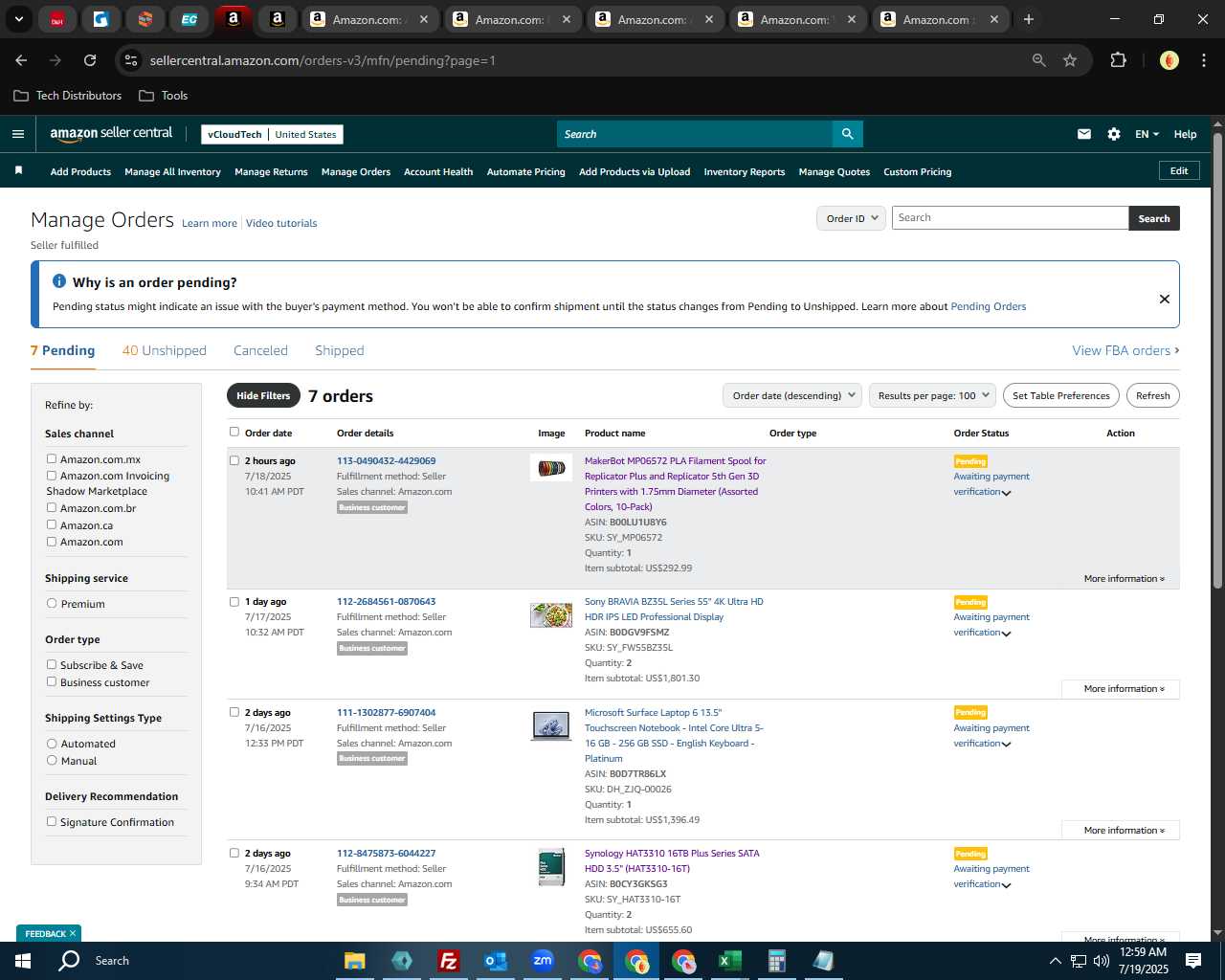Click the volume icon in system tray

[1102, 961]
